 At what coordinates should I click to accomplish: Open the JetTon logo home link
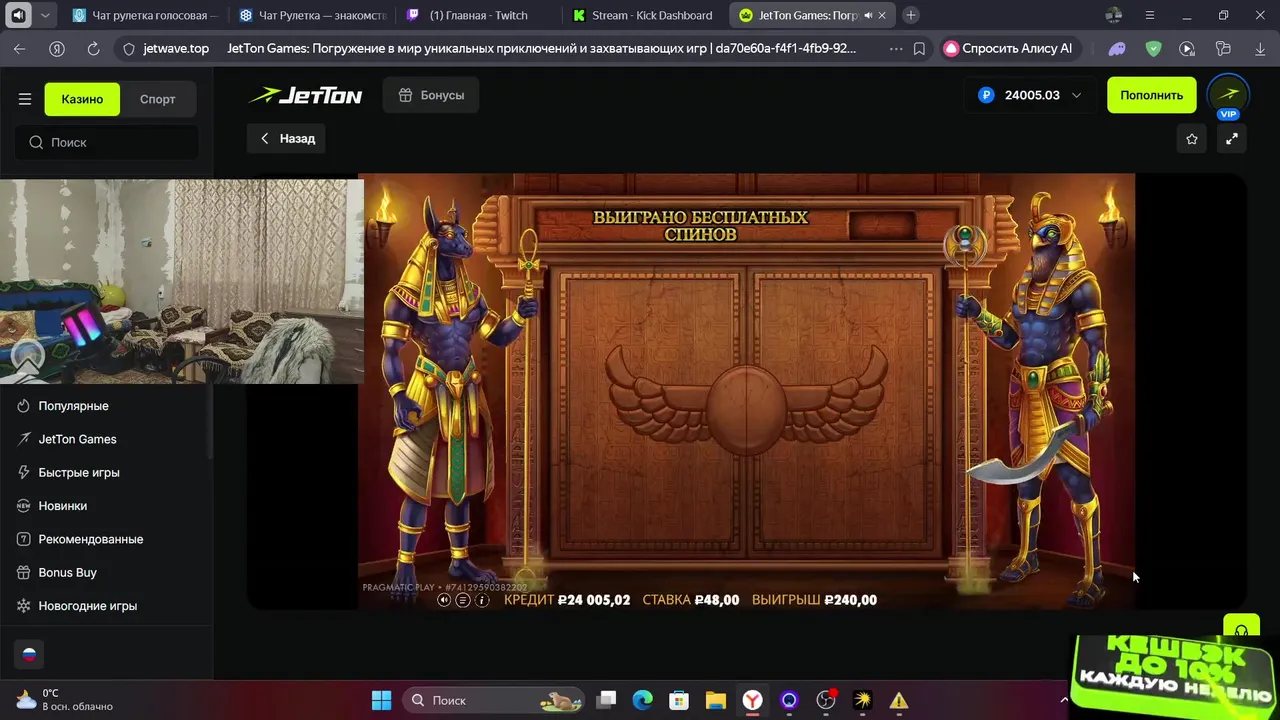click(x=305, y=95)
